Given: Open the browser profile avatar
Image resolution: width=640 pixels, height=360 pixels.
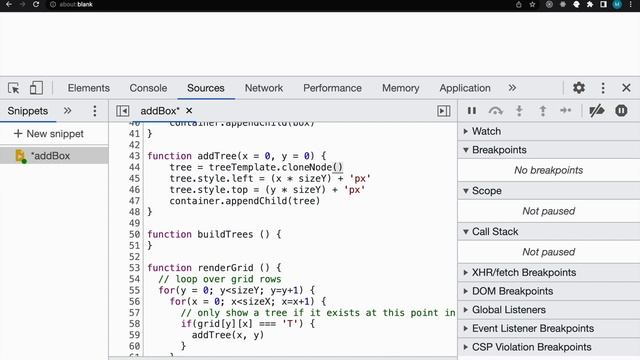Looking at the screenshot, I should [617, 4].
